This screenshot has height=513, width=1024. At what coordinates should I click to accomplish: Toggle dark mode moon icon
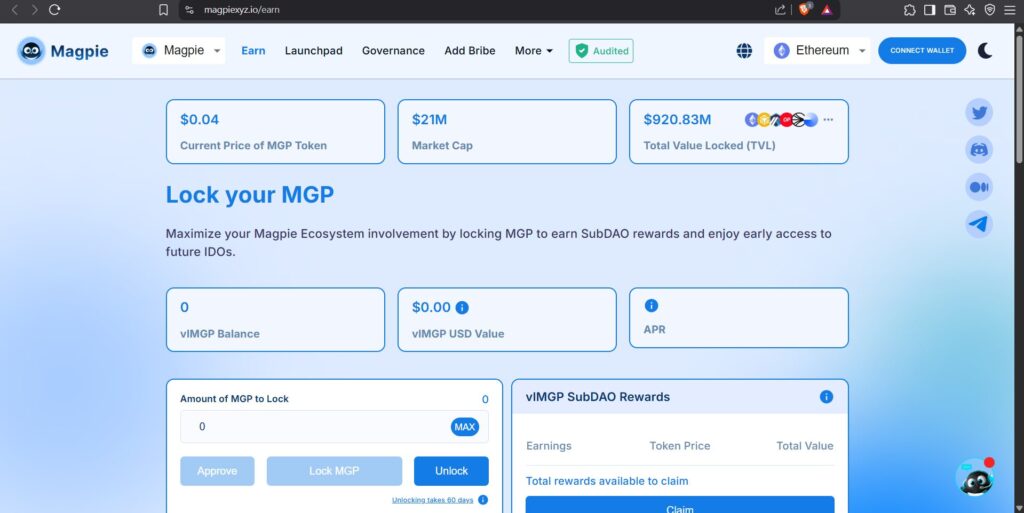[985, 50]
